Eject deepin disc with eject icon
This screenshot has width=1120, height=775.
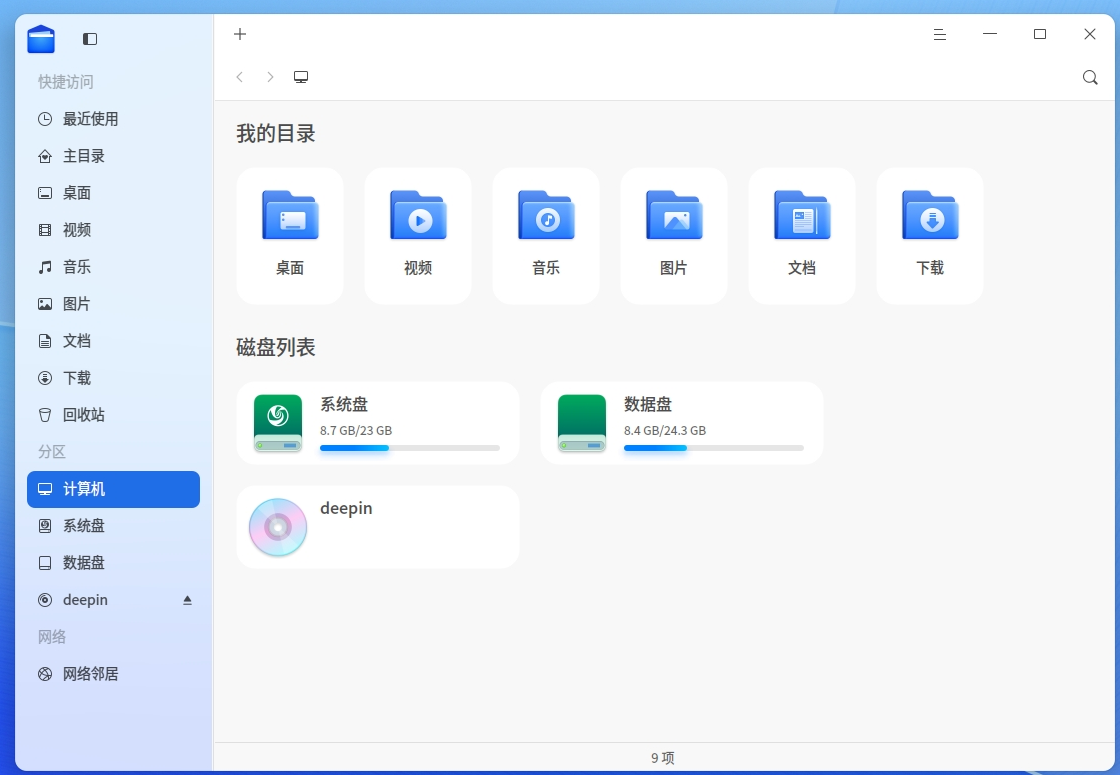(187, 600)
